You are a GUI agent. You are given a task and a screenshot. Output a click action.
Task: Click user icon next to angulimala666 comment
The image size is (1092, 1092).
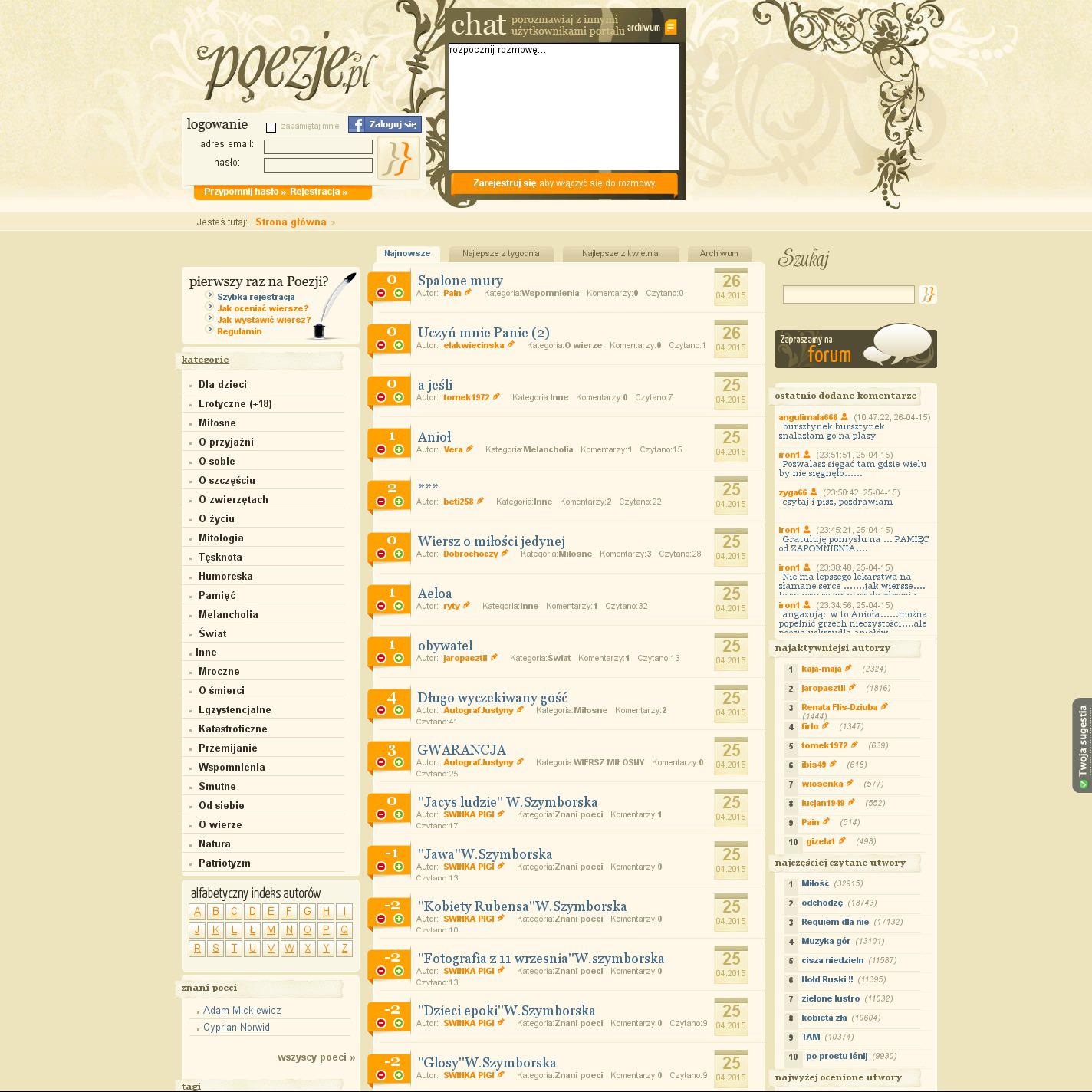point(844,417)
